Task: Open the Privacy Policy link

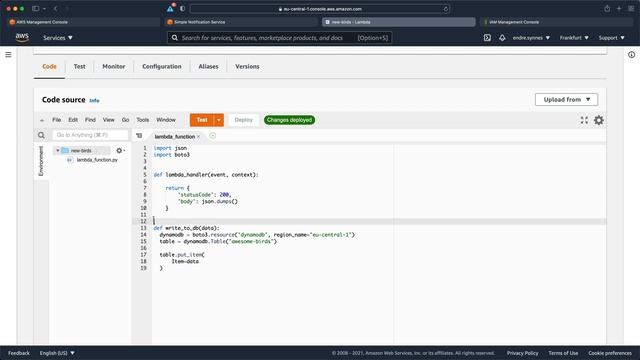Action: tap(522, 353)
